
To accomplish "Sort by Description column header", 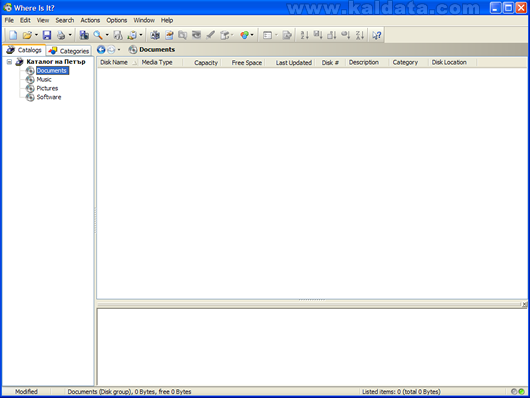I will (x=367, y=63).
